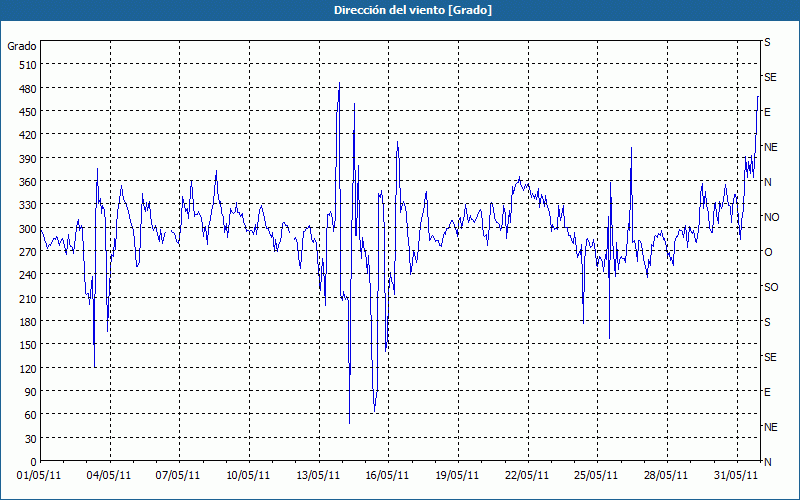Click the 60 degree axis label
Image resolution: width=800 pixels, height=500 pixels.
click(31, 415)
